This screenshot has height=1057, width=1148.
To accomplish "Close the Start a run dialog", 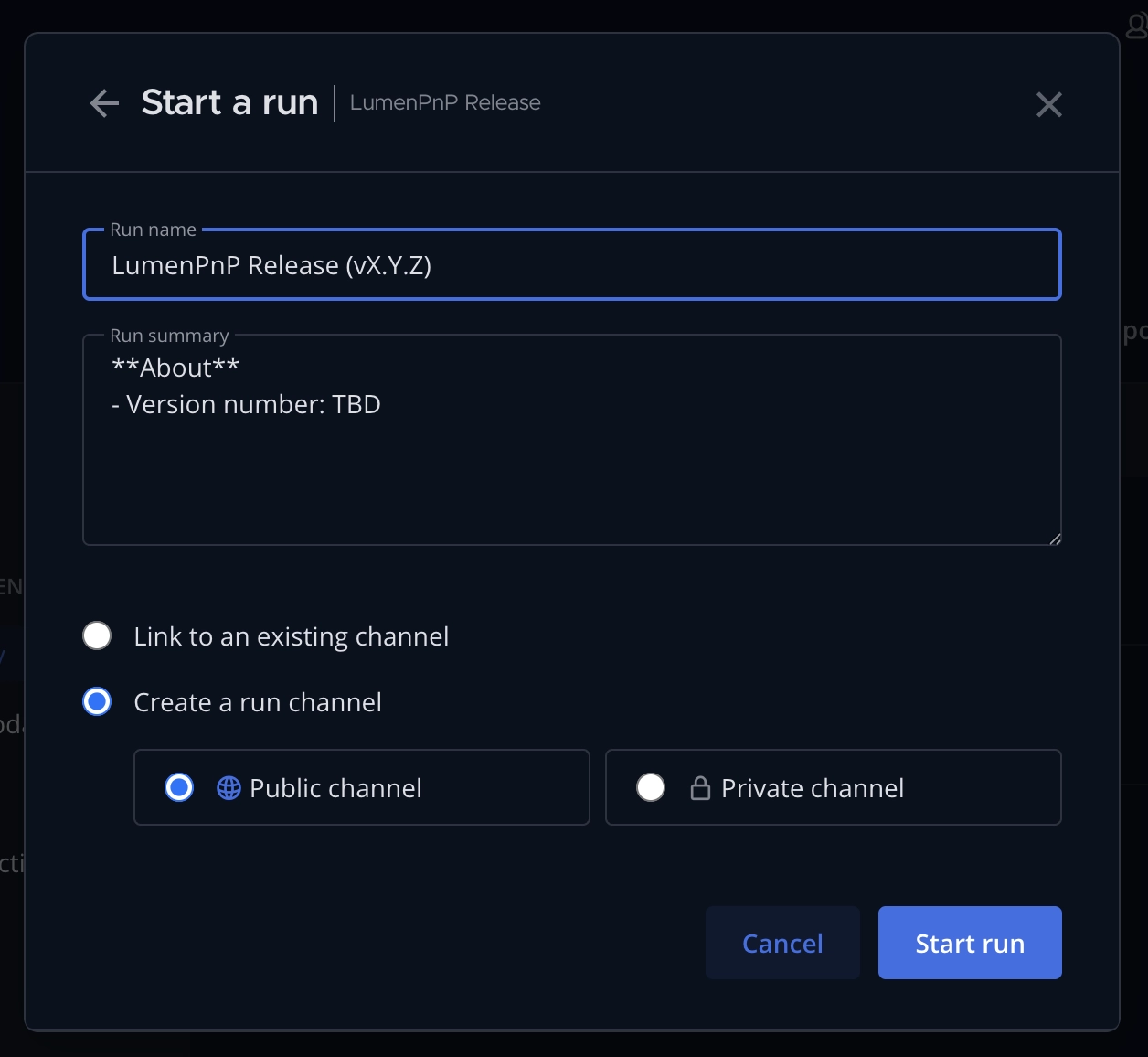I will coord(1048,104).
